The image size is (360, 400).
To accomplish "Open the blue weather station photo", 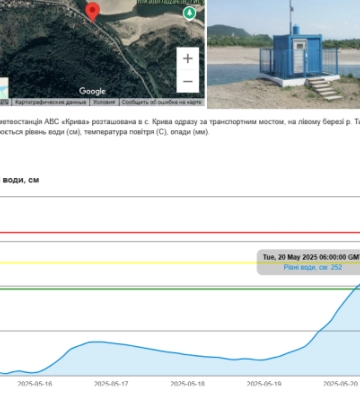I will (x=284, y=54).
